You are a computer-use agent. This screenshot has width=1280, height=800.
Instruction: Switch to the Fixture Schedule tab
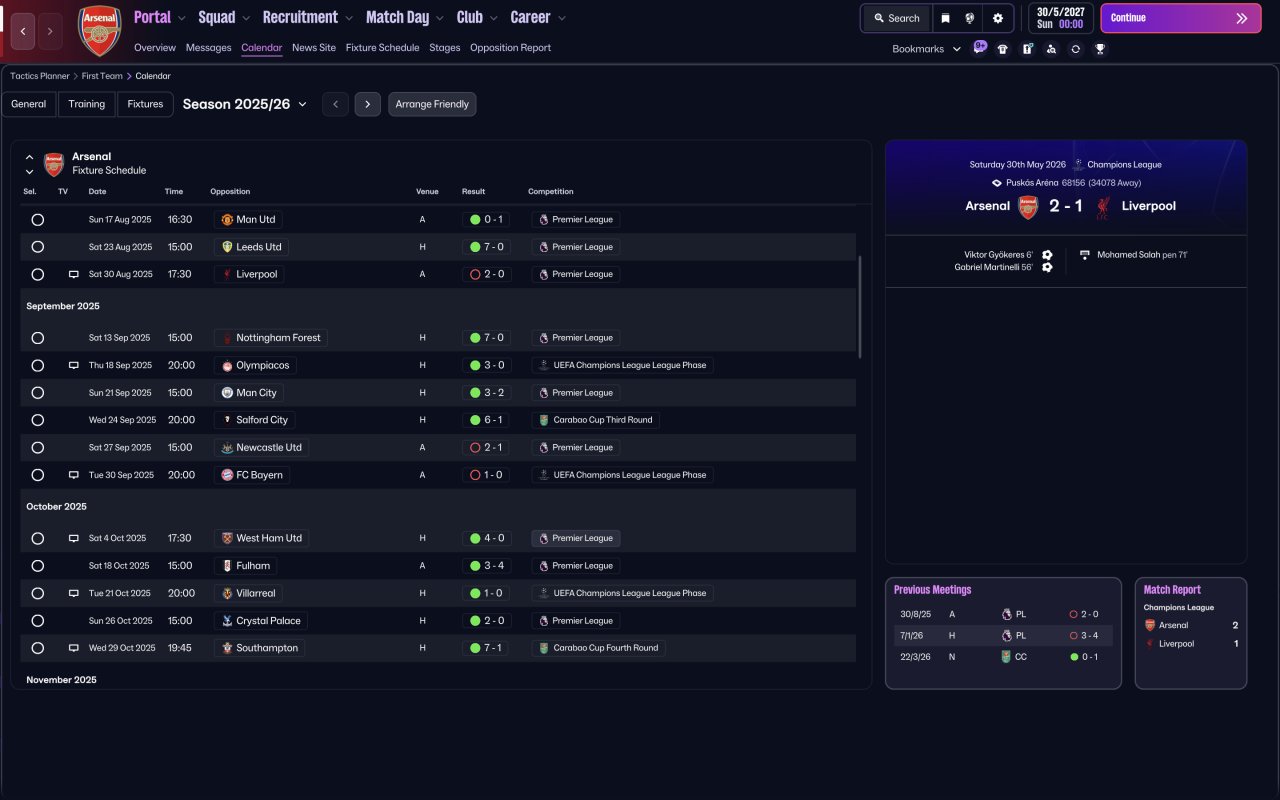[x=382, y=48]
